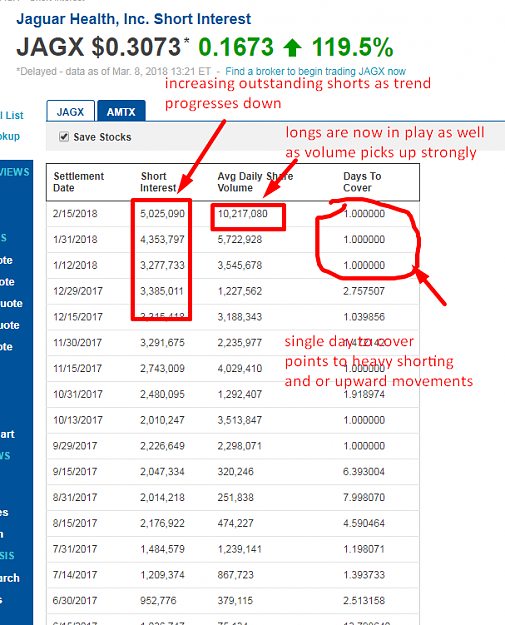The image size is (505, 625).
Task: Click average volume value 3,188,343
Action: tap(240, 317)
